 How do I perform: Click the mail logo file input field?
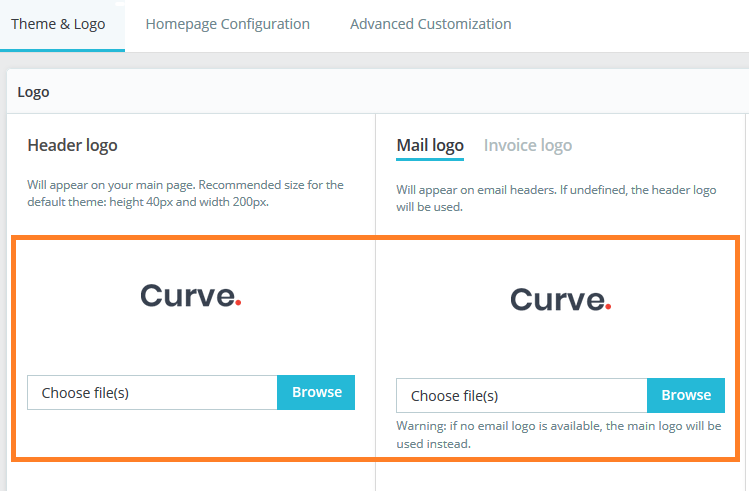[x=522, y=396]
